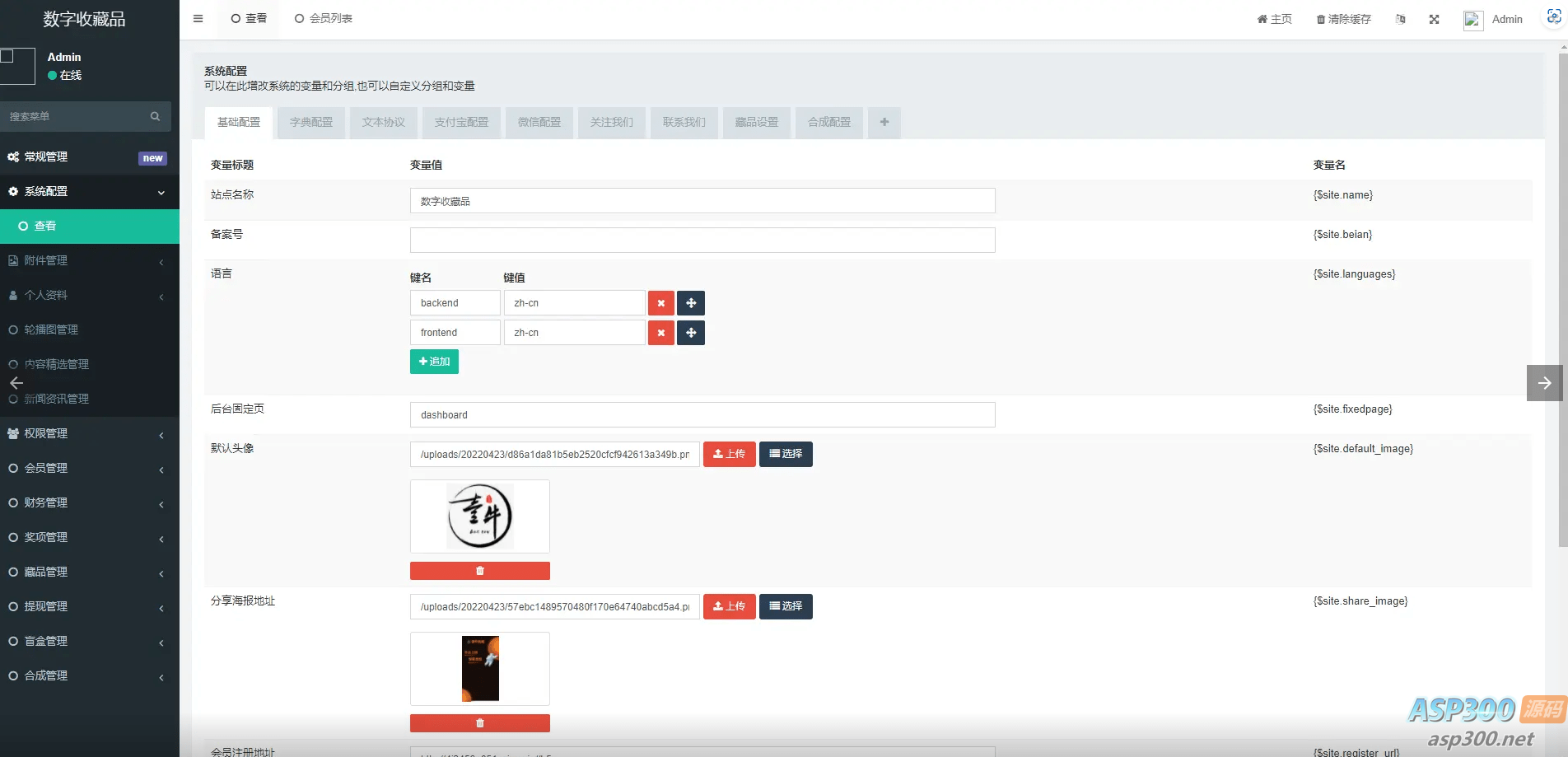
Task: Toggle fullscreen mode icon
Action: 1434,19
